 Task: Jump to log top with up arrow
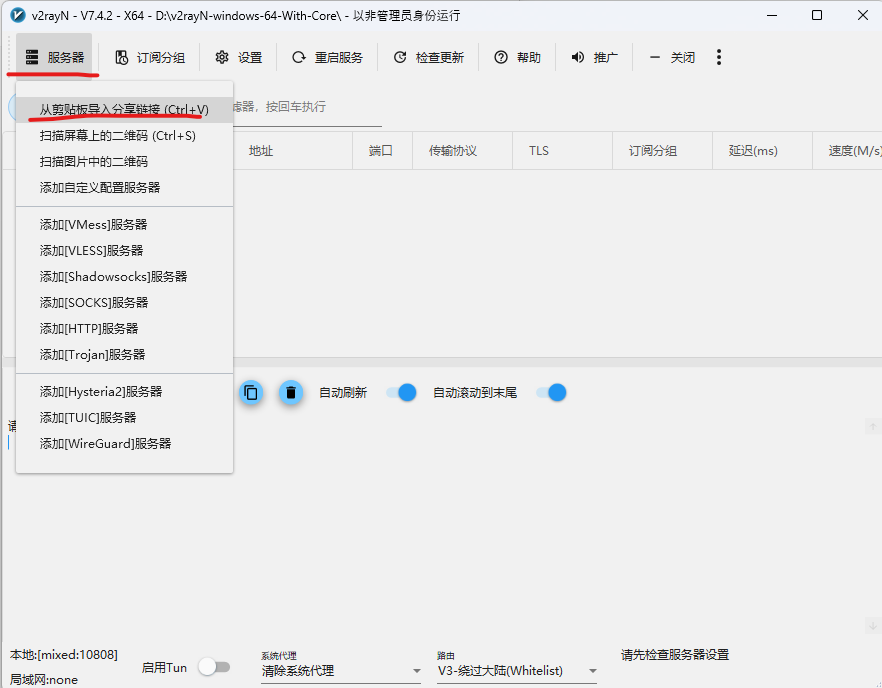pos(873,426)
